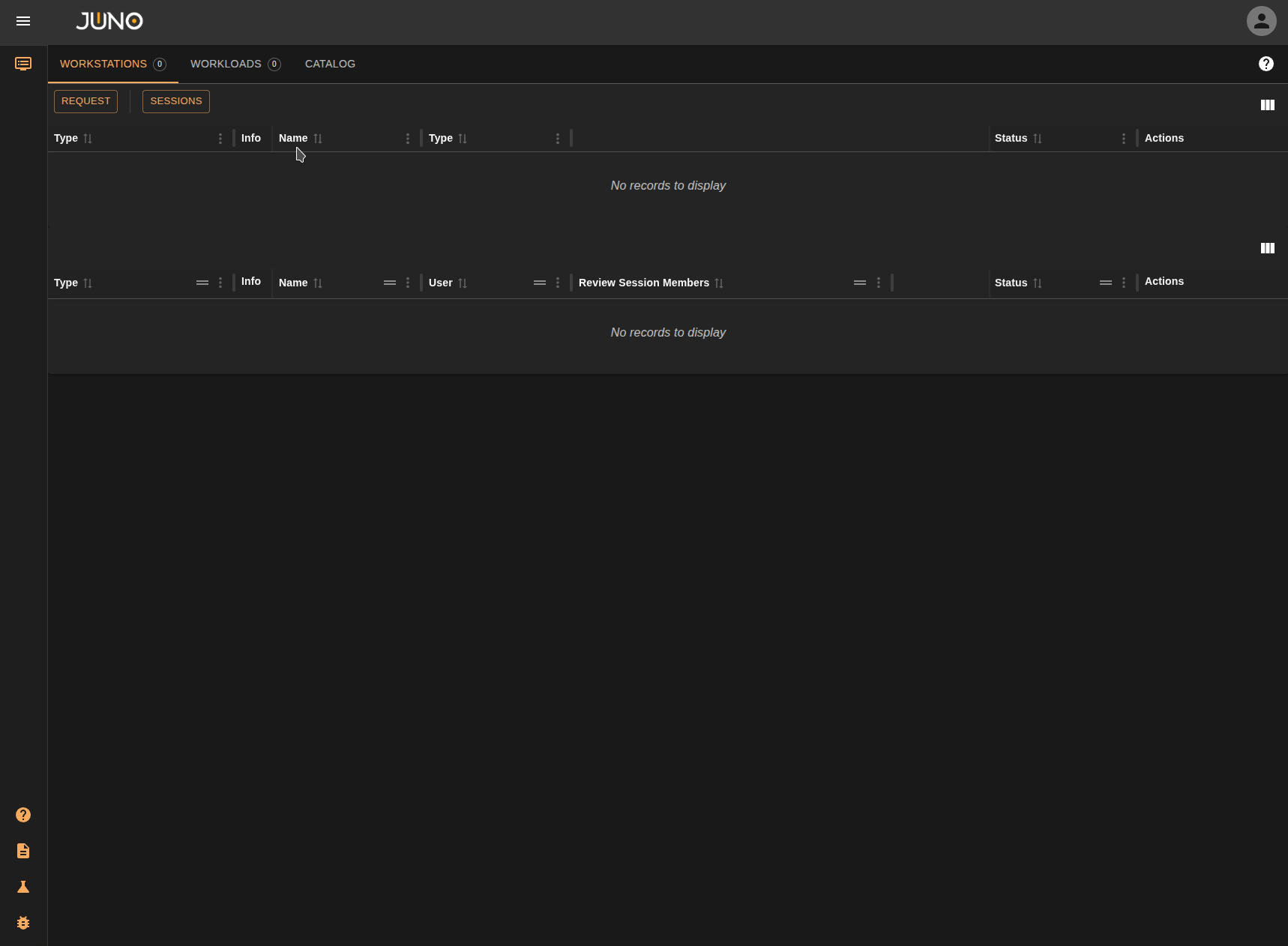Open the column chooser for the top table
This screenshot has height=946, width=1288.
coord(1268,105)
